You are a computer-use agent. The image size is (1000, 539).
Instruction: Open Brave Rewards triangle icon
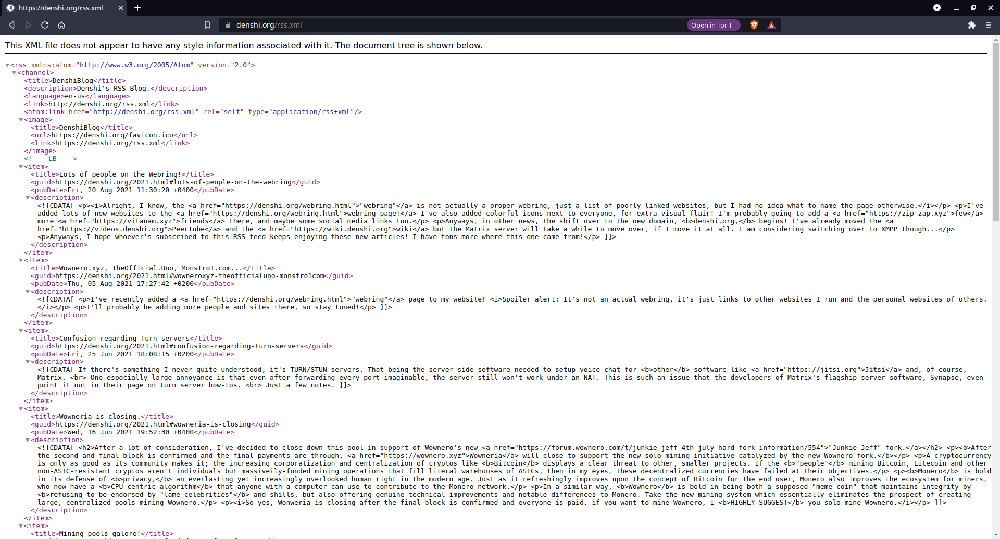coord(771,25)
